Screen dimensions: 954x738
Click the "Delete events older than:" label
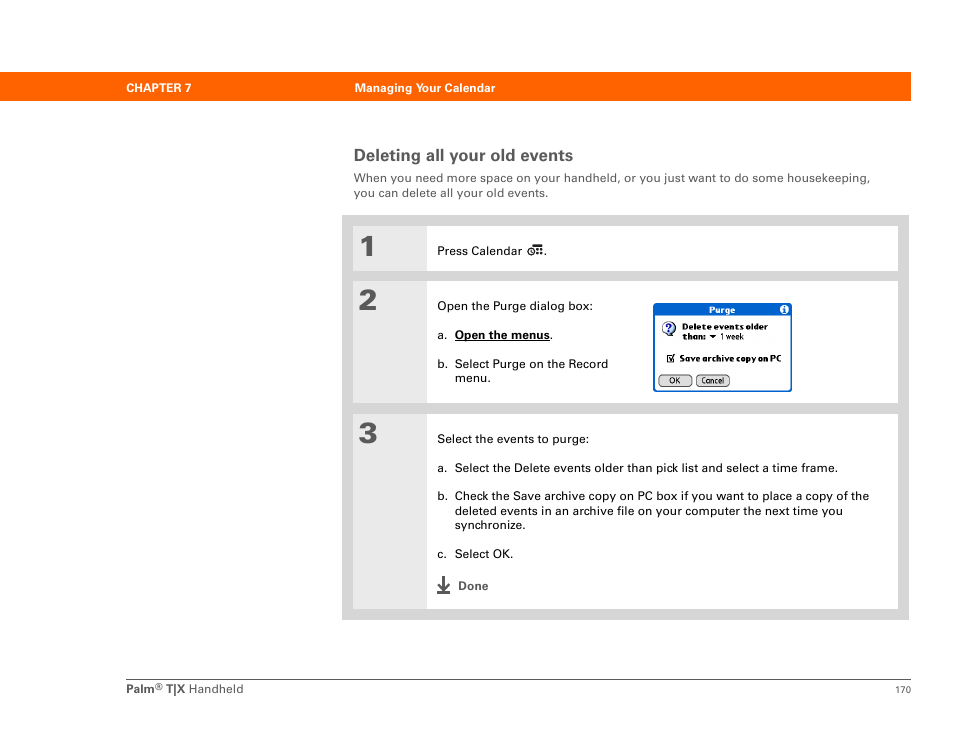[x=725, y=332]
